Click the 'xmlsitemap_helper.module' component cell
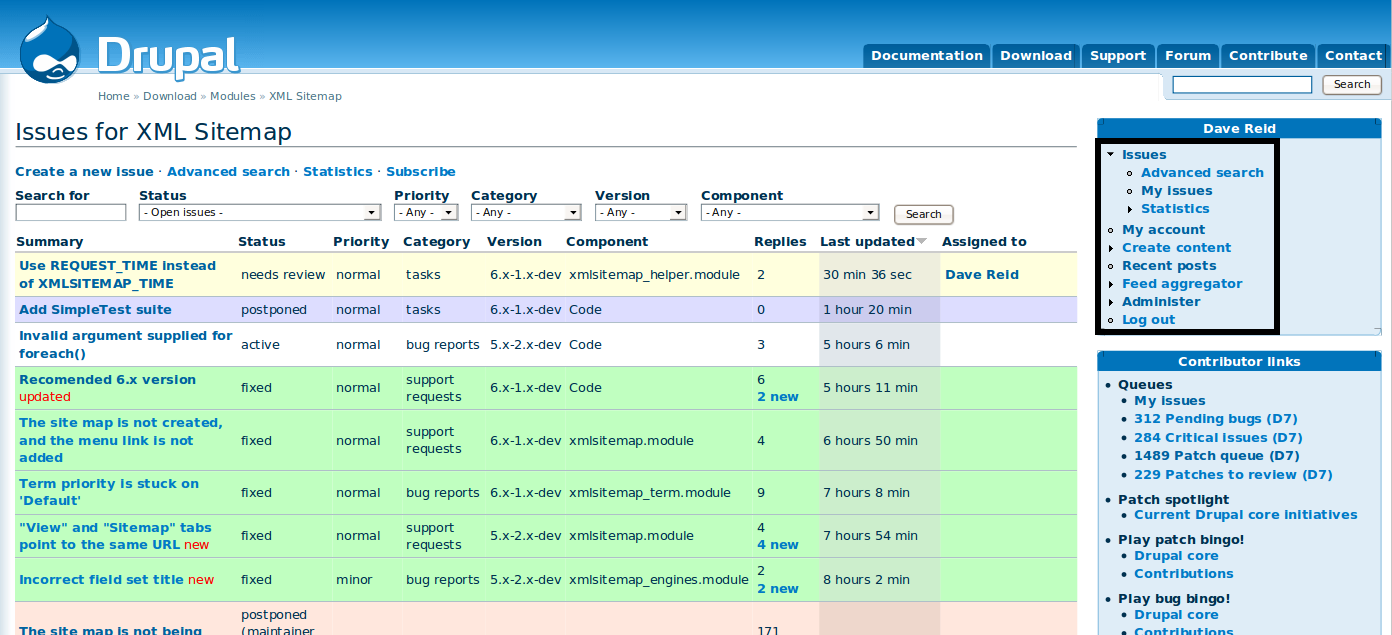 [x=654, y=275]
